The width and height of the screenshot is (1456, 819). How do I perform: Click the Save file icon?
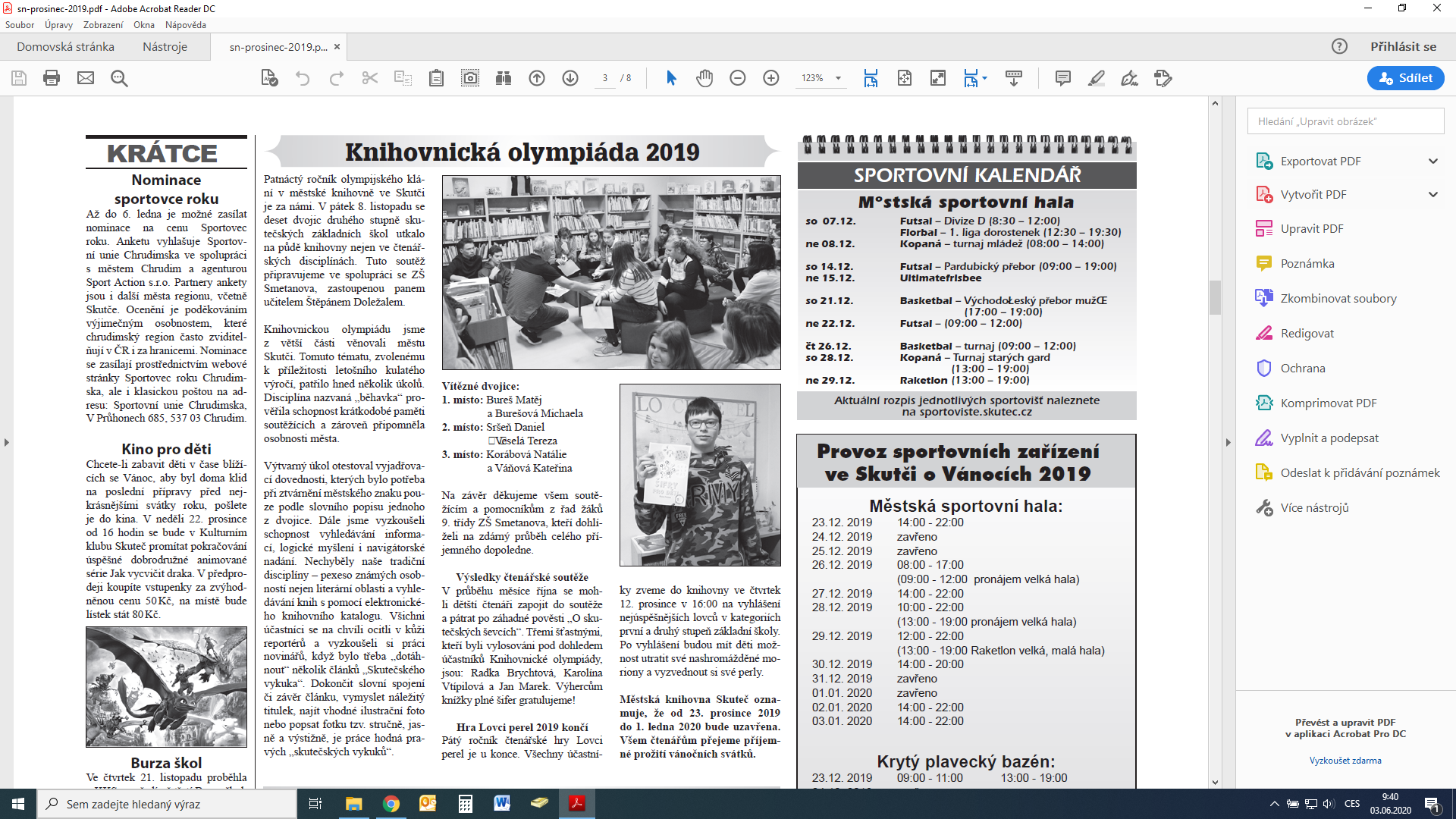[x=19, y=78]
